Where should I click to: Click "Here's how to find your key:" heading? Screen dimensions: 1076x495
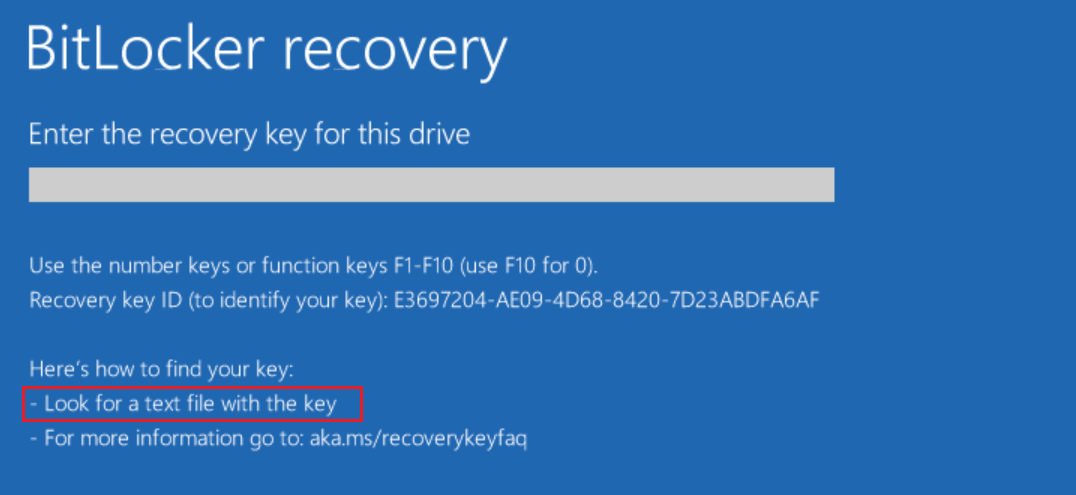[x=161, y=370]
